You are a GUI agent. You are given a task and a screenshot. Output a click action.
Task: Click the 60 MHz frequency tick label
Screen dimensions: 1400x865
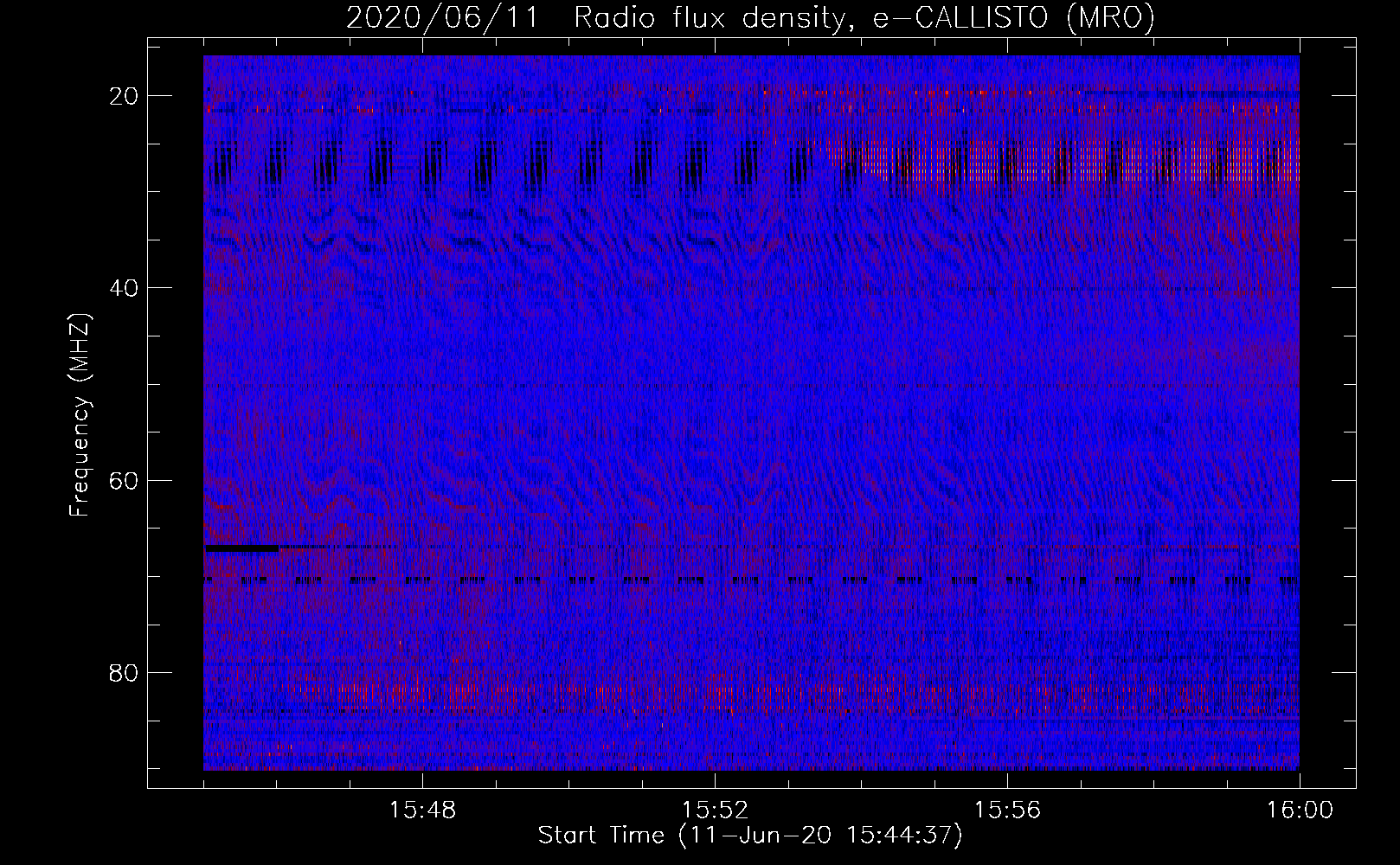pos(125,480)
